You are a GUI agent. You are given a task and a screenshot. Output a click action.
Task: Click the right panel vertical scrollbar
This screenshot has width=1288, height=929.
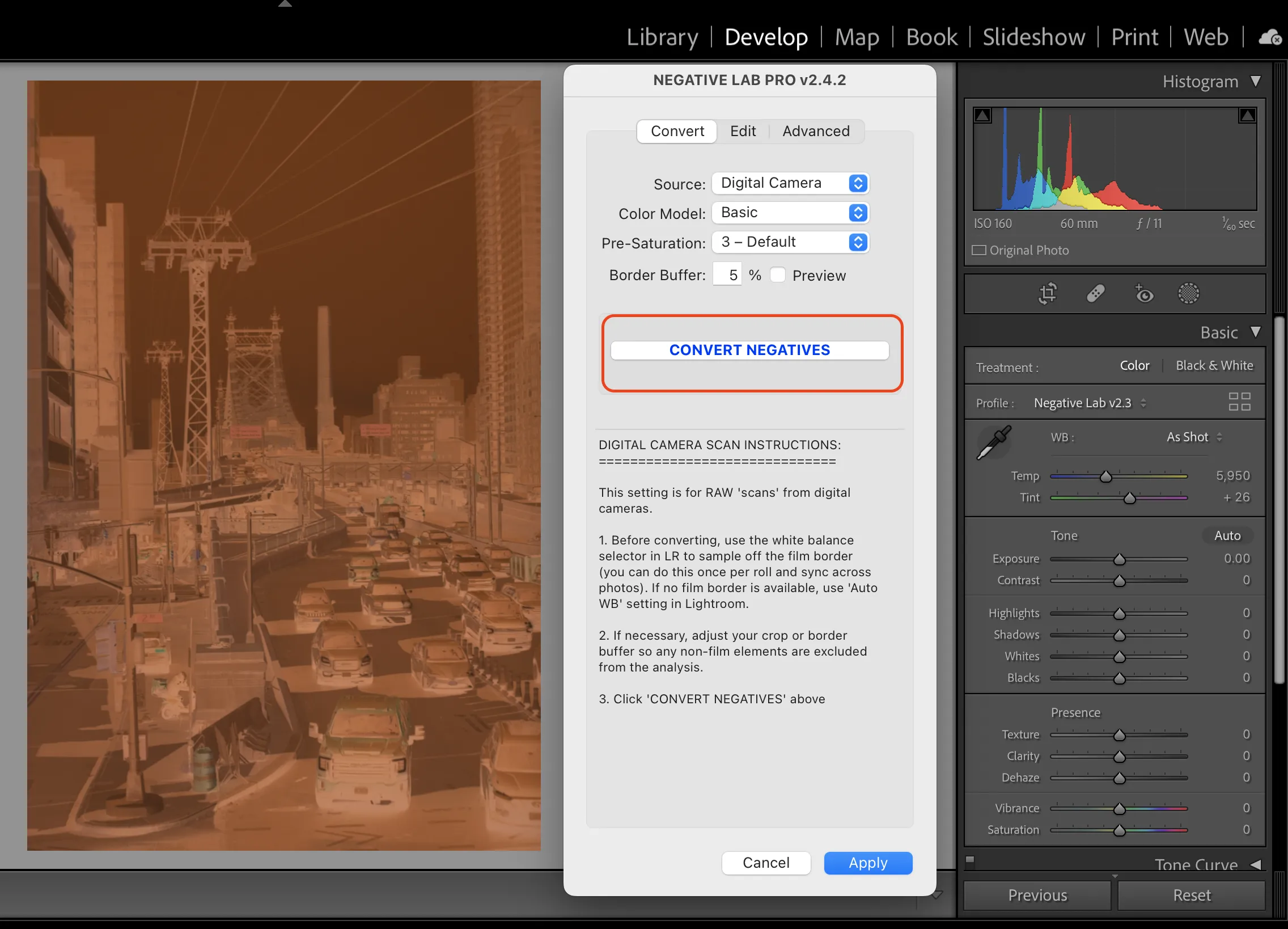[x=1278, y=500]
